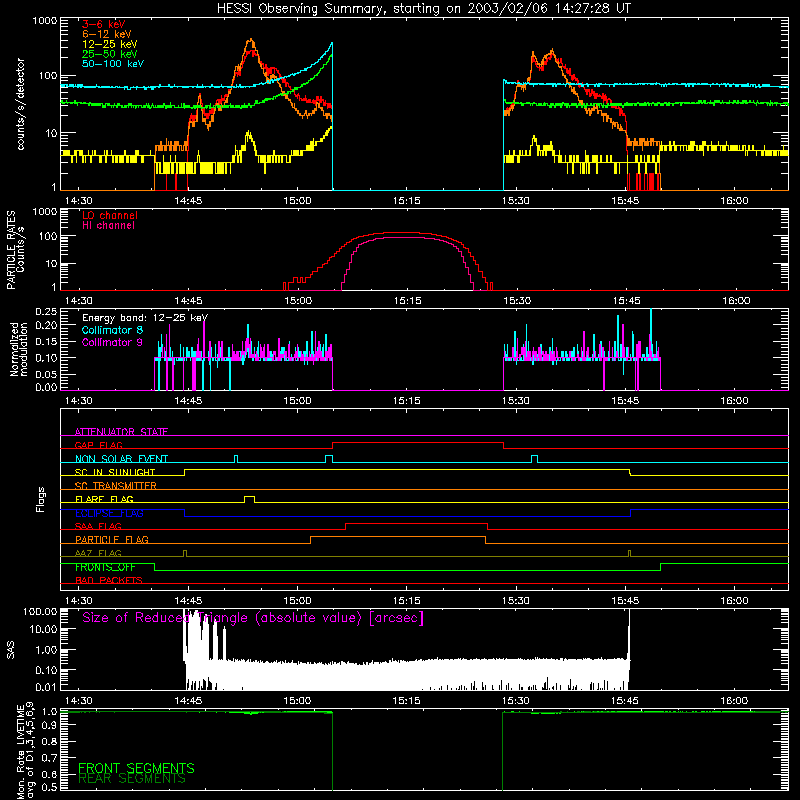Click the 16:00 tick under flags panel
This screenshot has height=800, width=800.
pos(734,601)
